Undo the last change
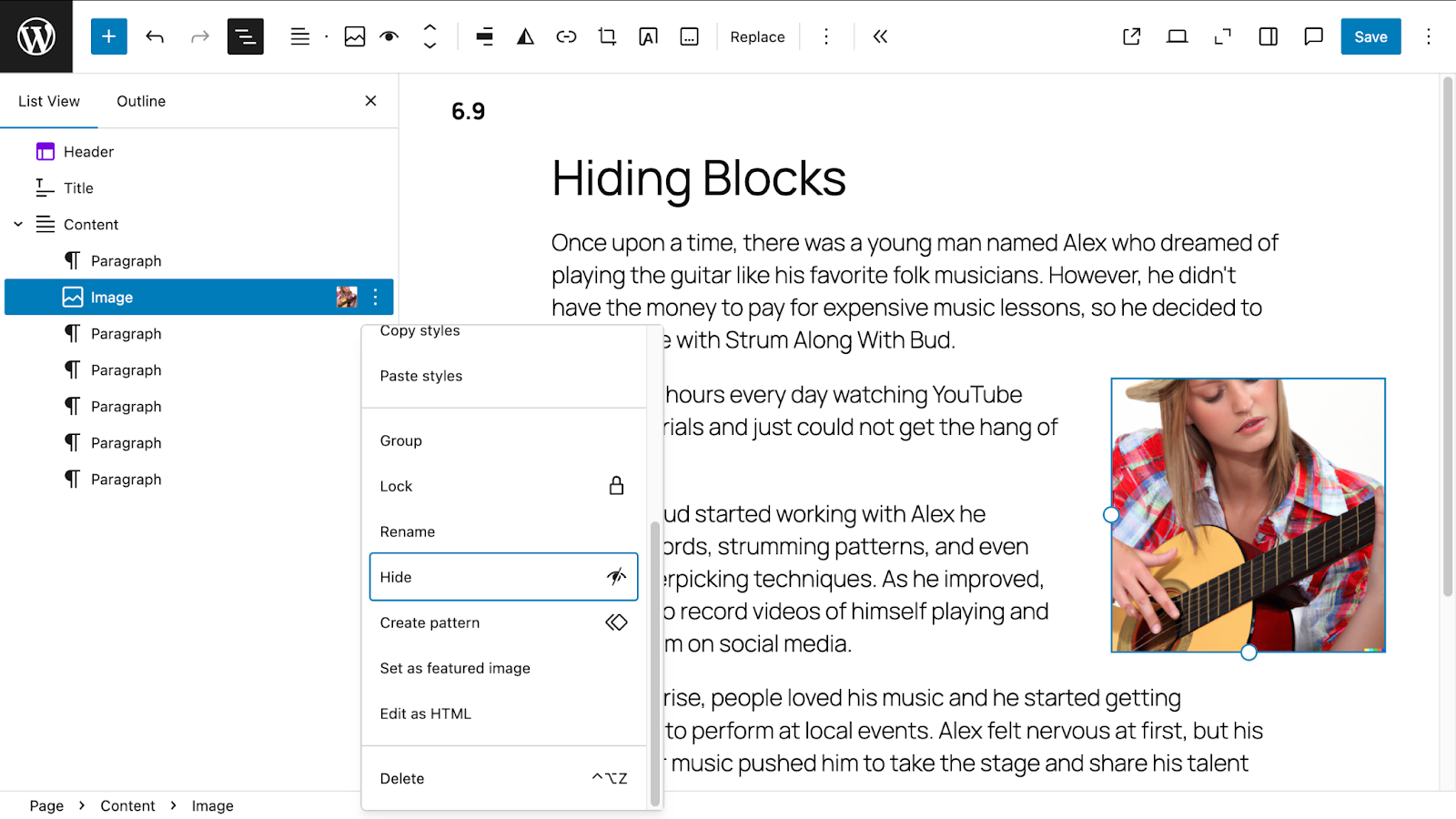This screenshot has height=819, width=1456. coord(154,36)
